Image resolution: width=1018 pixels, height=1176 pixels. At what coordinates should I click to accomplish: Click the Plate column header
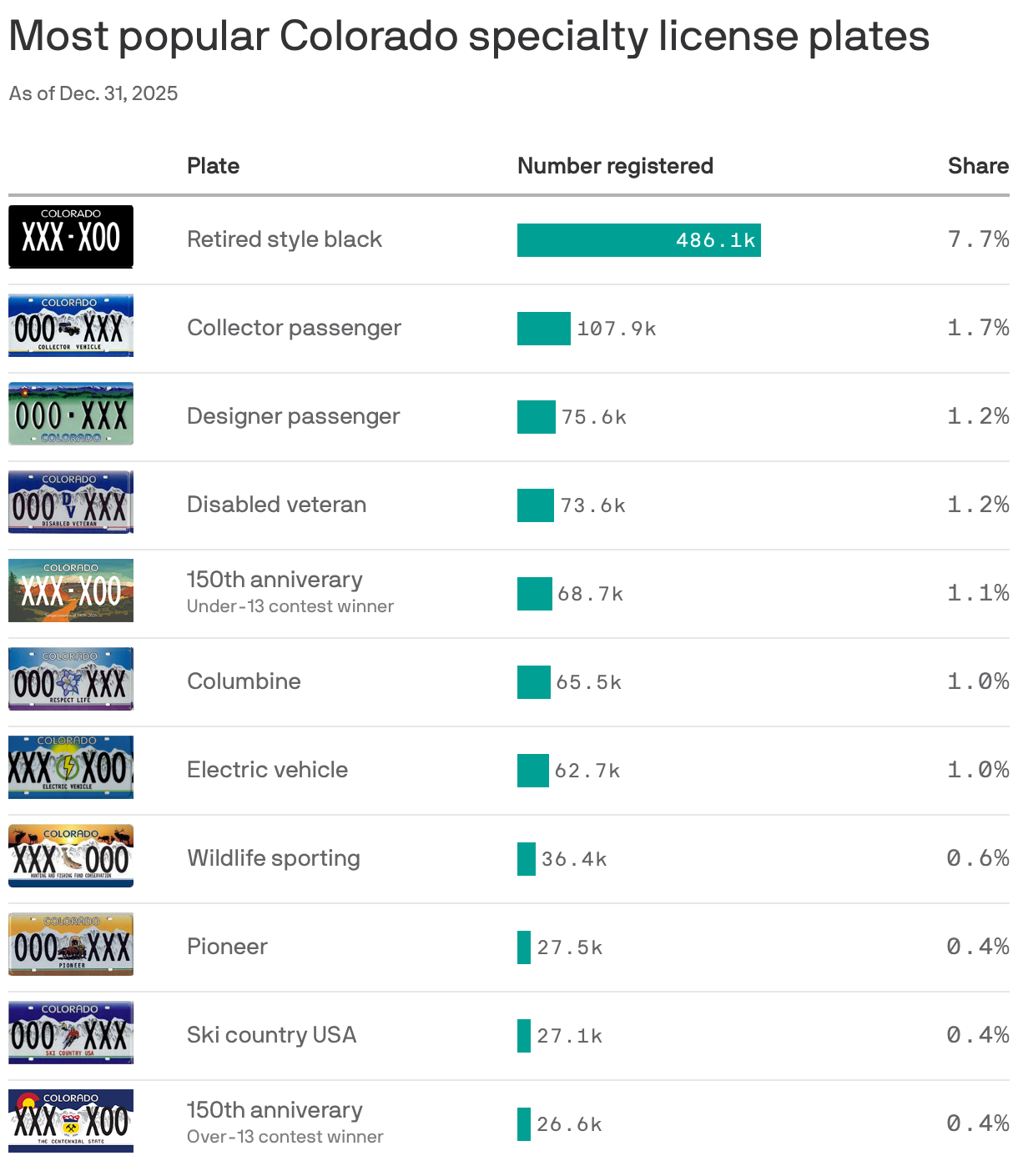click(213, 166)
